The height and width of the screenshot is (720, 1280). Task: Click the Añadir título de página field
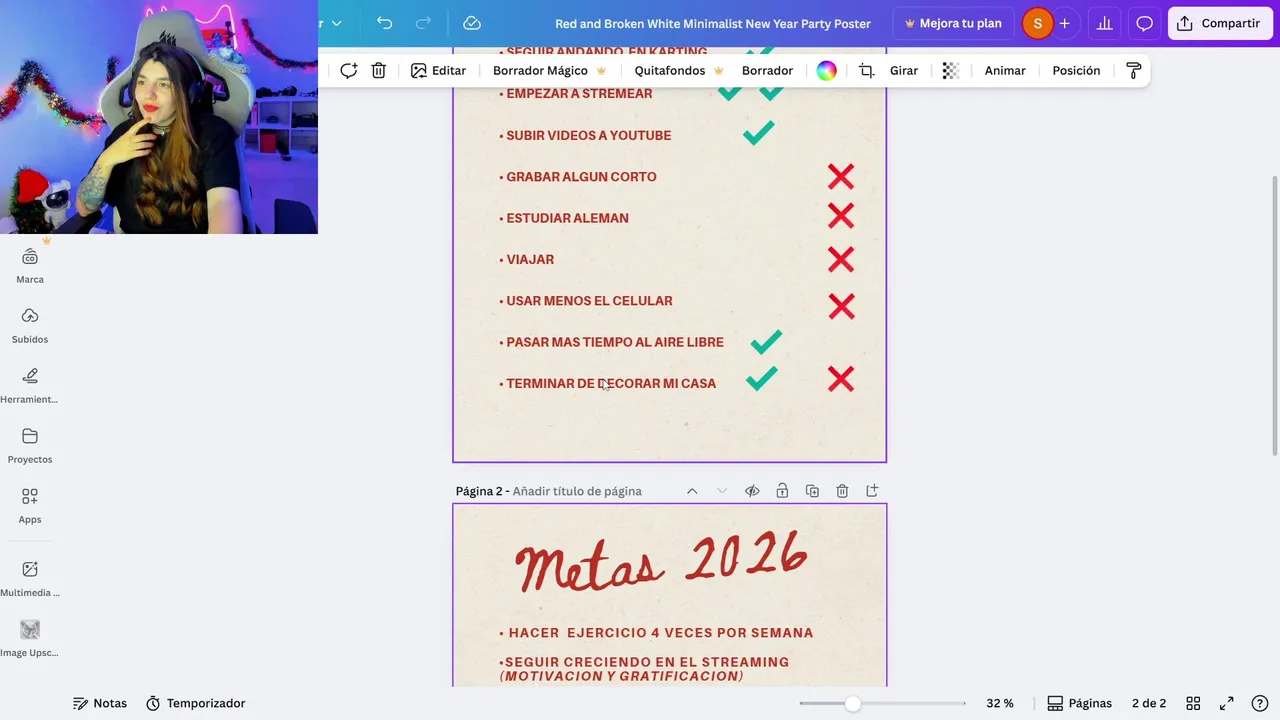coord(577,491)
